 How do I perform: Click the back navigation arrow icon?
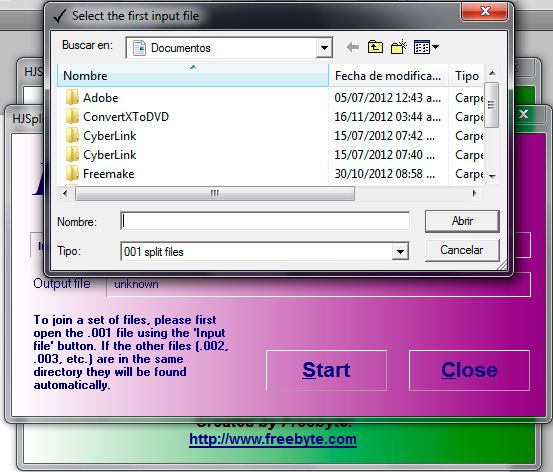(x=352, y=47)
